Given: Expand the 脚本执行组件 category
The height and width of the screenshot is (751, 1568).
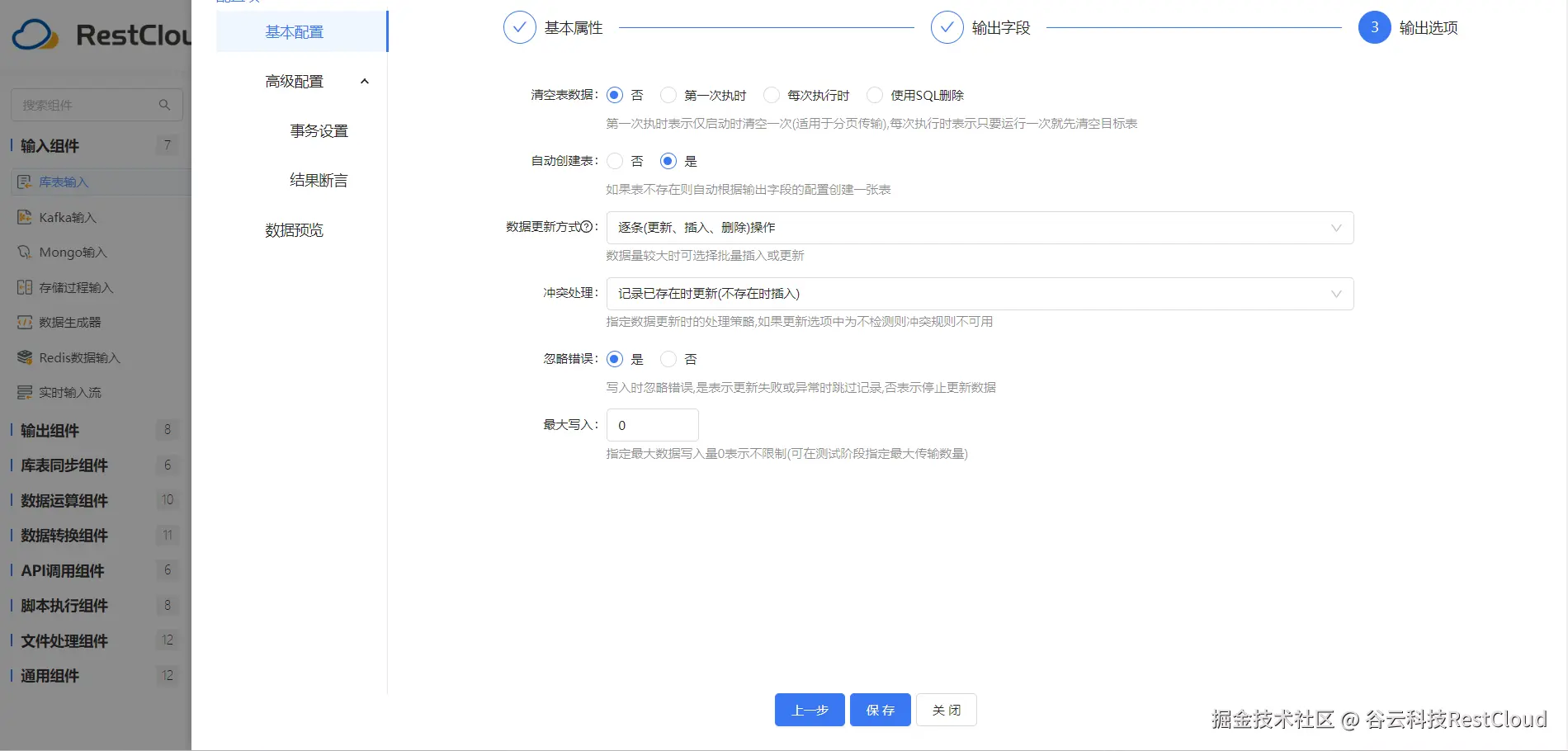Looking at the screenshot, I should pos(64,606).
